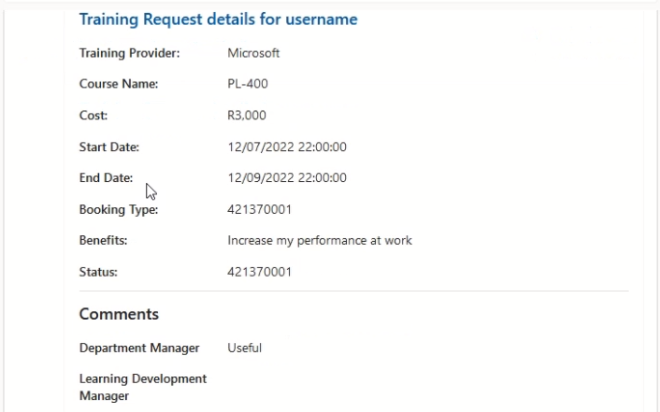Click the 'PL-400' course value

pos(248,84)
